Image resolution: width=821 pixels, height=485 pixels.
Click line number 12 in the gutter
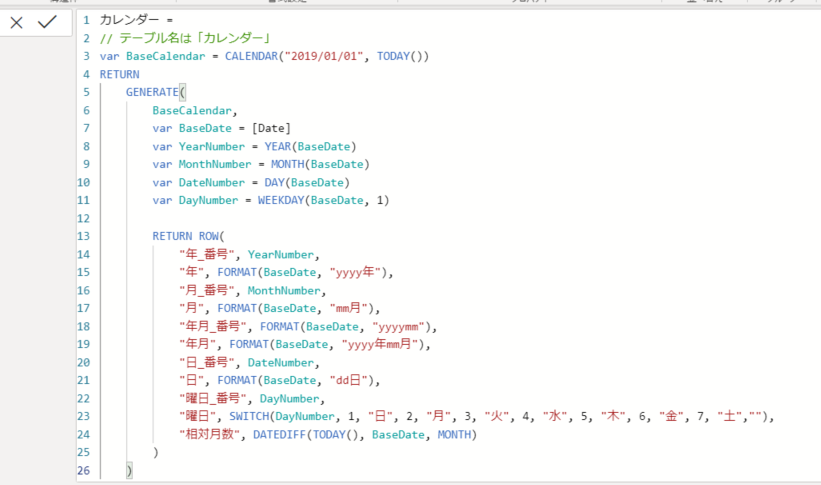click(x=83, y=218)
